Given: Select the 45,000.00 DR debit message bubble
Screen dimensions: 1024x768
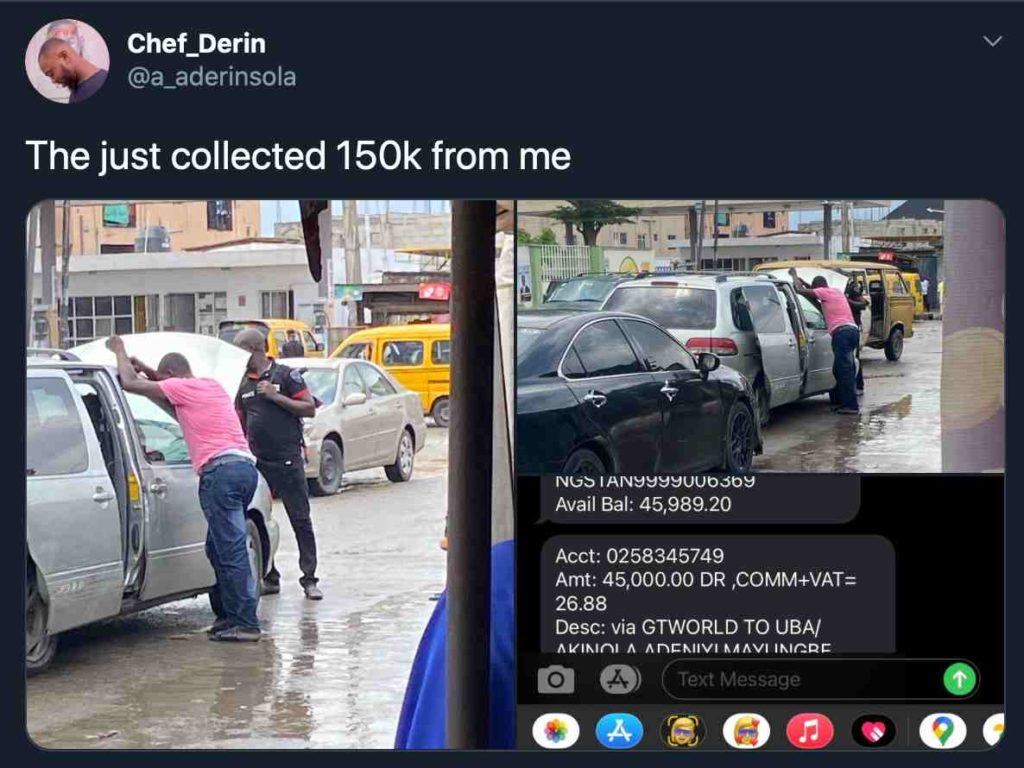Looking at the screenshot, I should click(x=716, y=594).
